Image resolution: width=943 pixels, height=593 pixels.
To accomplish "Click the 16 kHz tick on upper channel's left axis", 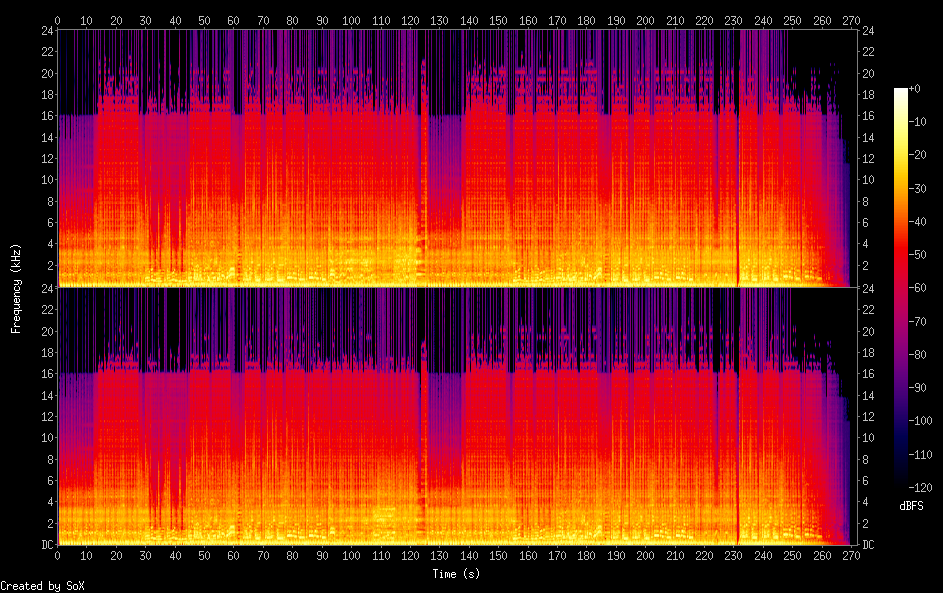I will click(x=45, y=116).
